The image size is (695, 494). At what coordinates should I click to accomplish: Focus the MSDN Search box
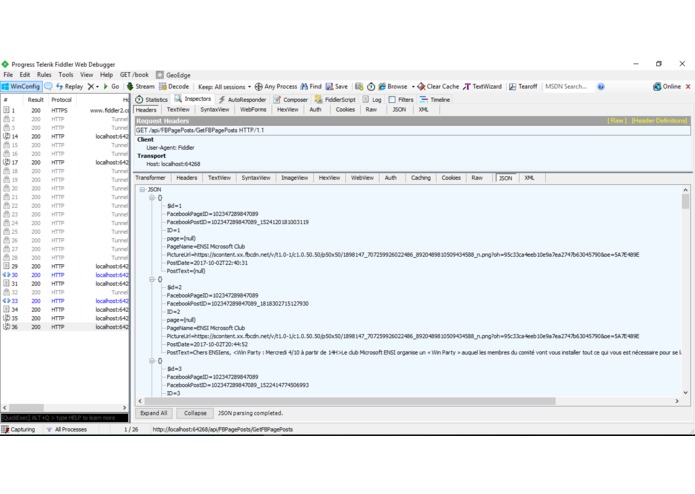pos(568,86)
